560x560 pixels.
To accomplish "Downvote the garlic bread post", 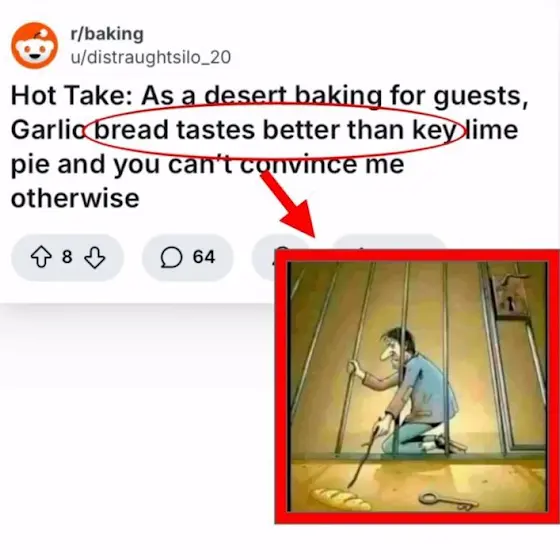I will [x=95, y=257].
